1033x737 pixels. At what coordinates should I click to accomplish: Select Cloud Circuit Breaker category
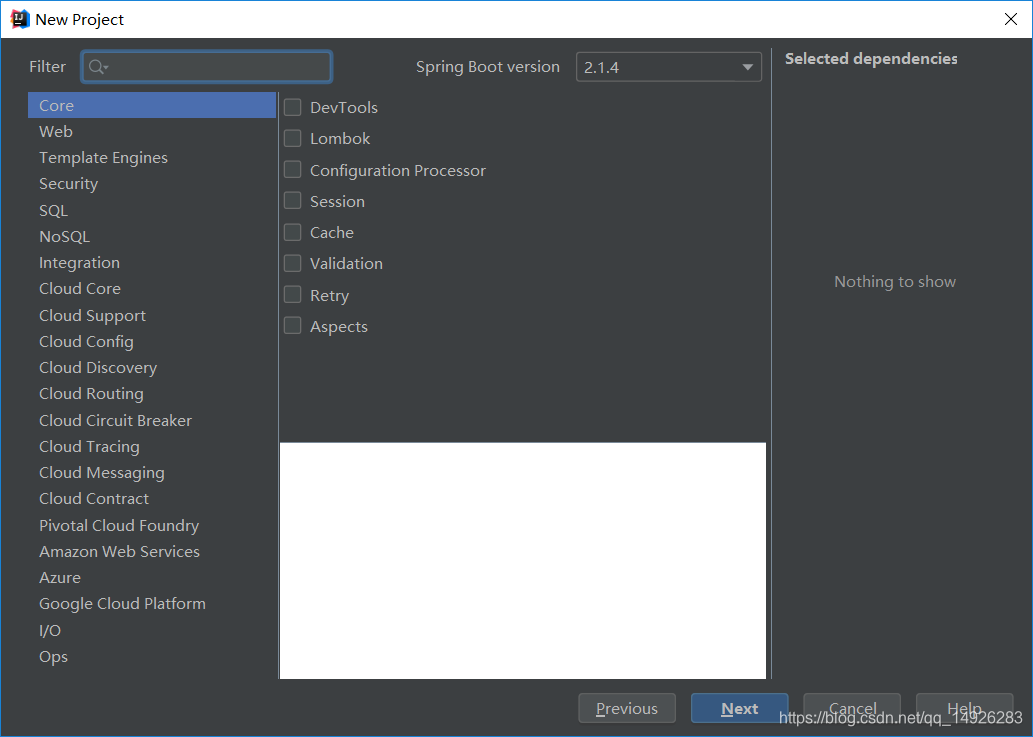(152, 420)
